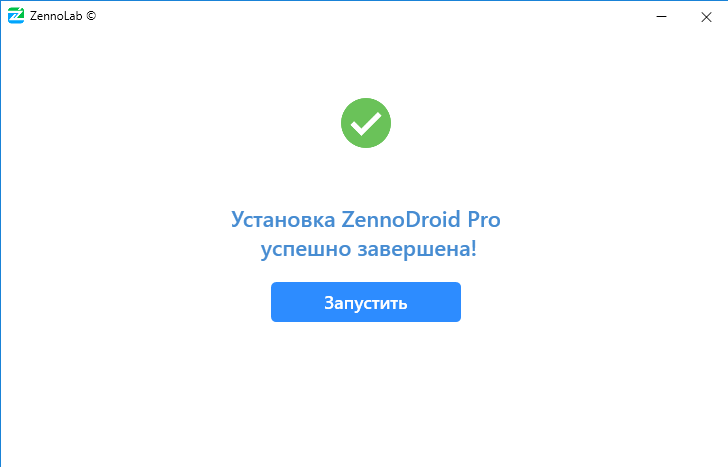This screenshot has width=728, height=467.
Task: Click the "ZennoDroid" word in the heading
Action: click(x=401, y=219)
